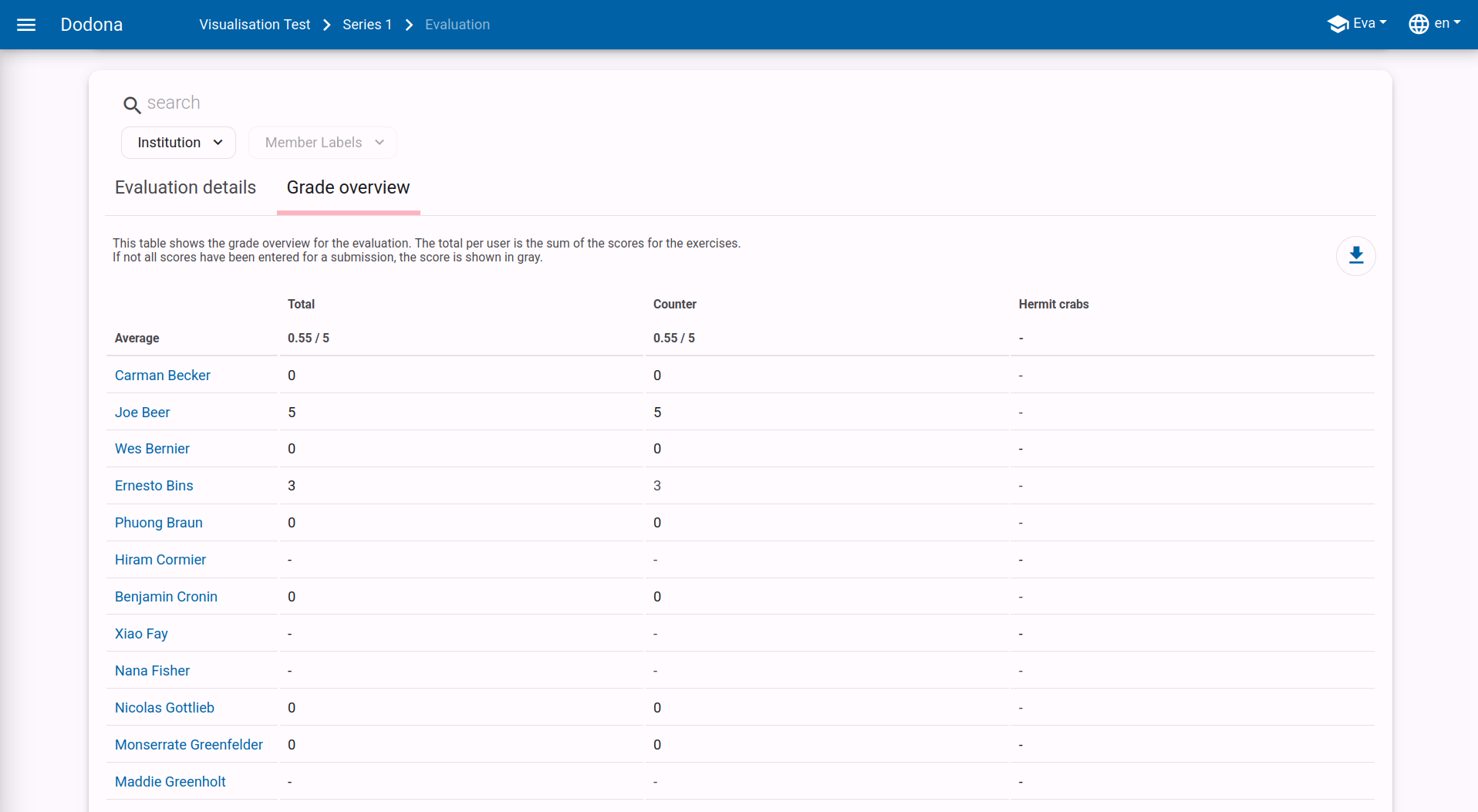Click Ernesto Bins' Total score 3
The image size is (1478, 812).
coord(292,486)
